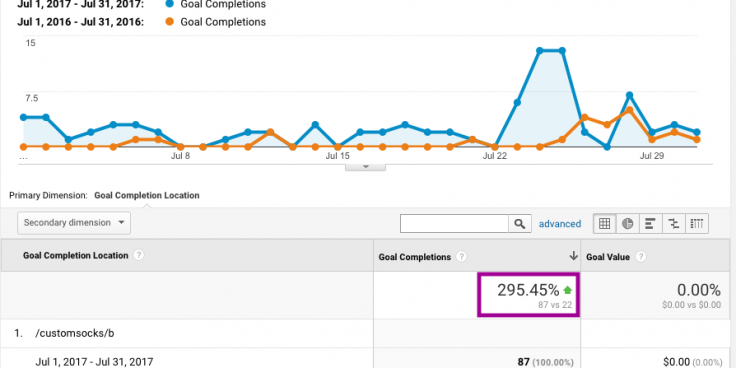736x368 pixels.
Task: Sort by Goal Completions descending arrow
Action: click(573, 256)
